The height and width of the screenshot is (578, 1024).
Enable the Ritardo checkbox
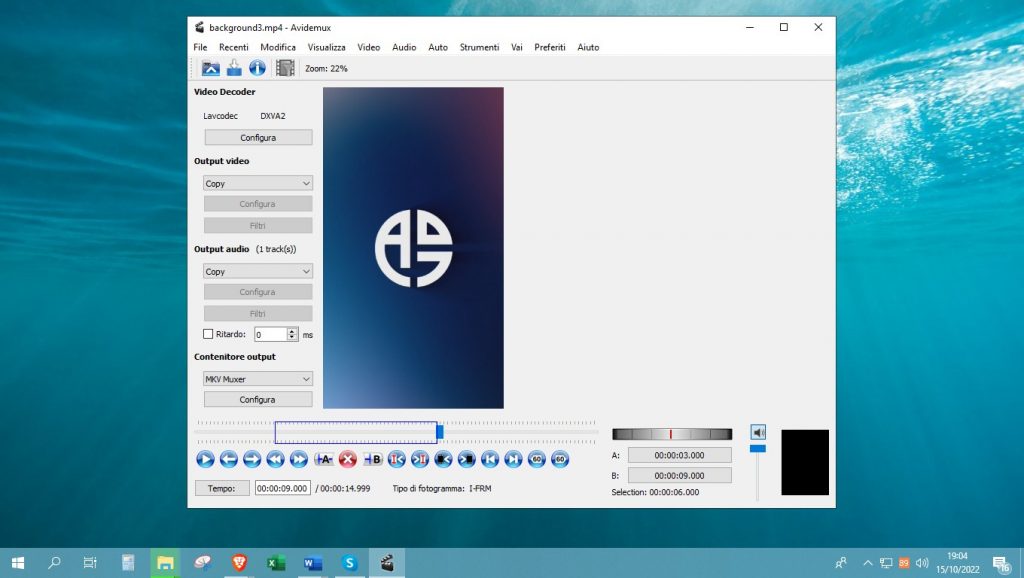(x=208, y=335)
